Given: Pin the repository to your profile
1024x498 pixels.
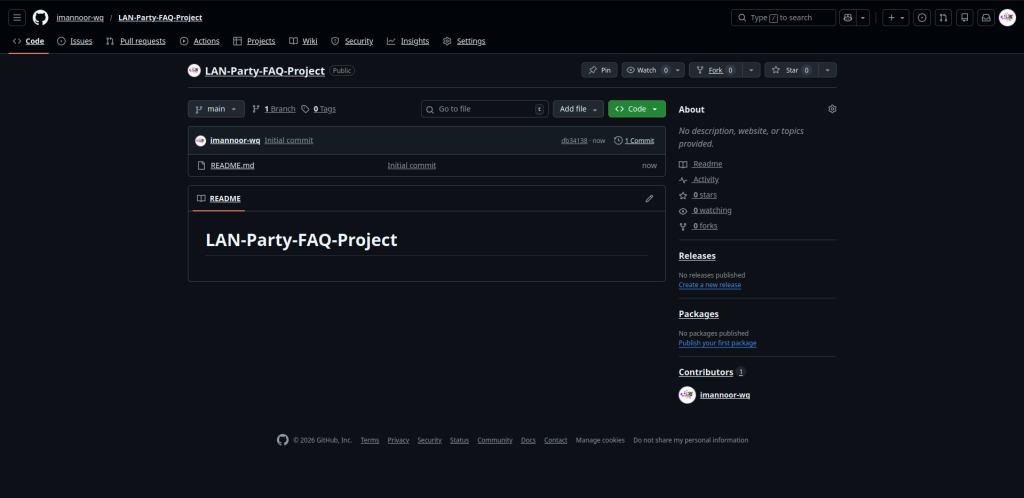Looking at the screenshot, I should [600, 70].
